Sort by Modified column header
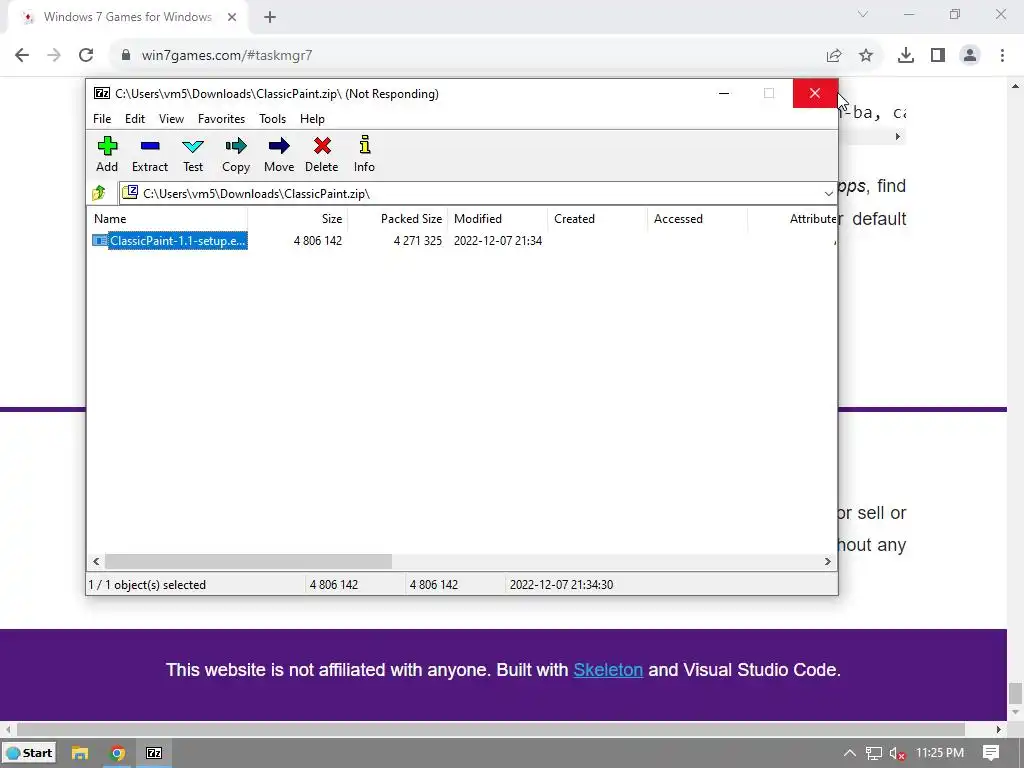The image size is (1024, 768). click(x=498, y=219)
